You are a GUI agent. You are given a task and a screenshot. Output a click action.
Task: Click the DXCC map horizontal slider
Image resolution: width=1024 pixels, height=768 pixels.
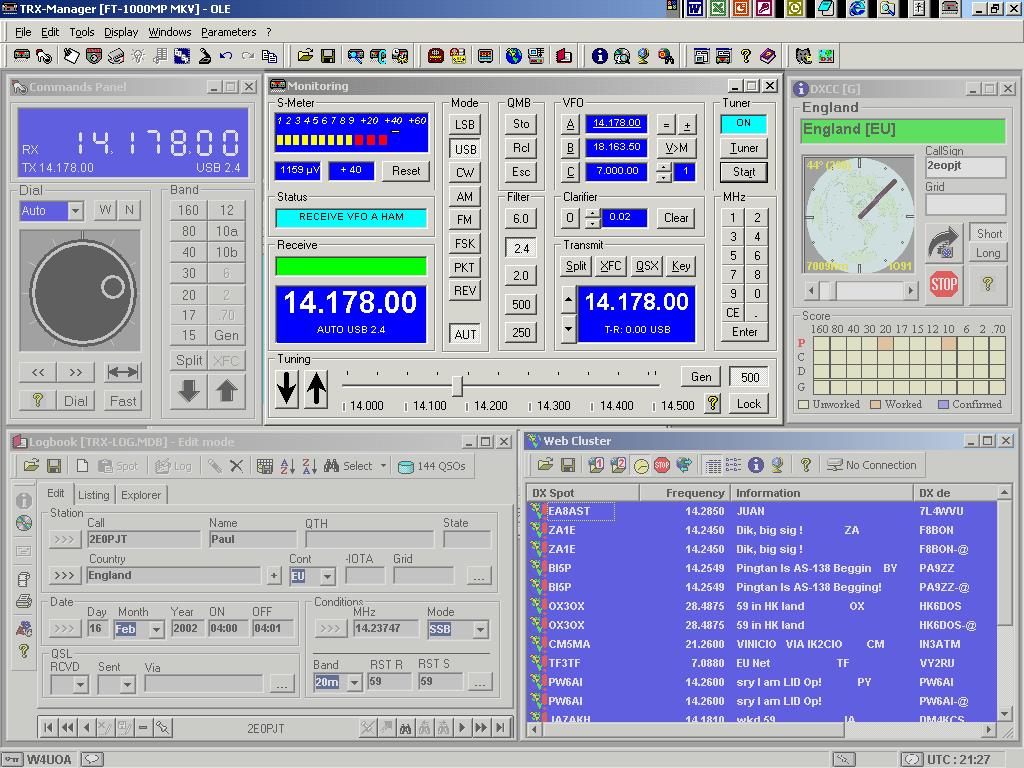click(861, 290)
